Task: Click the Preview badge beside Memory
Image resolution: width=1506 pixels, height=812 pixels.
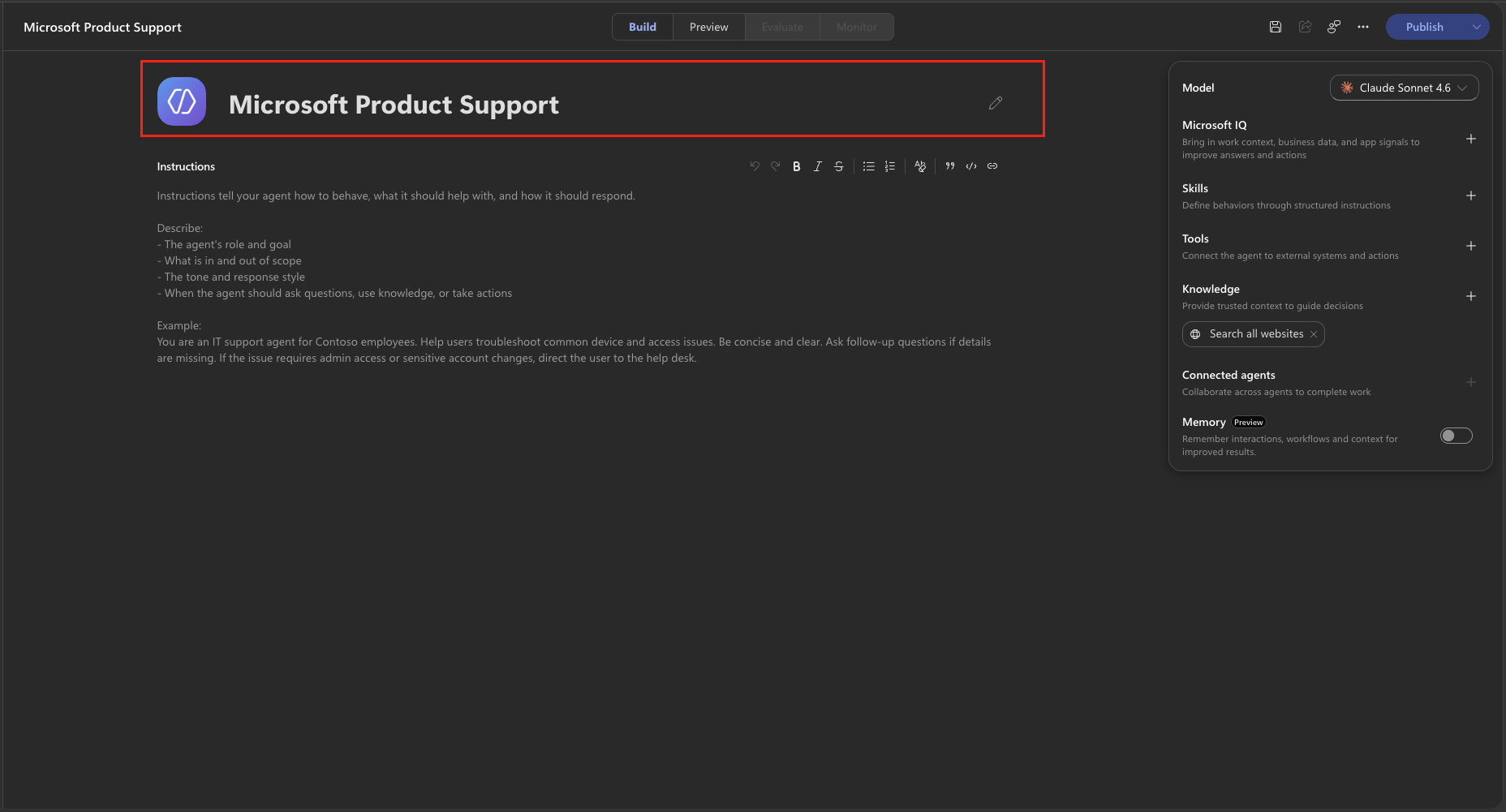Action: point(1249,422)
